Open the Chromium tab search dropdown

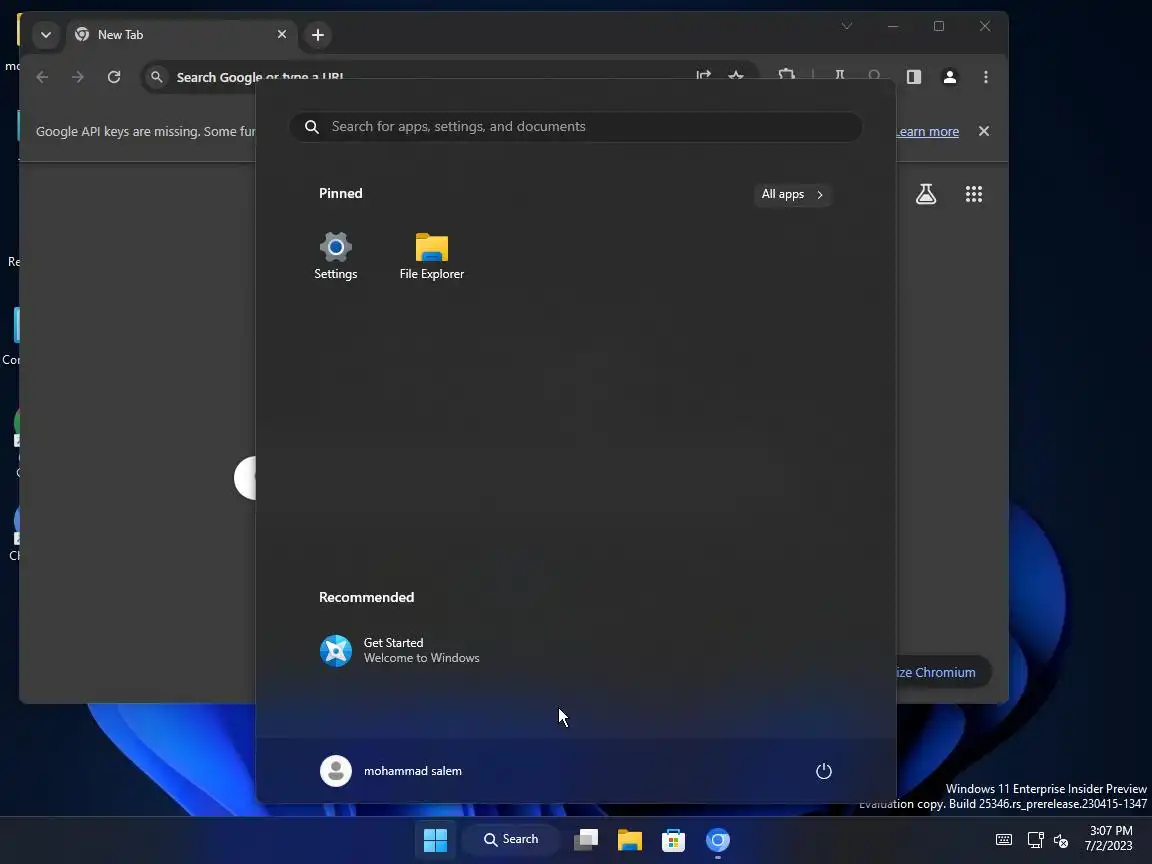click(46, 35)
